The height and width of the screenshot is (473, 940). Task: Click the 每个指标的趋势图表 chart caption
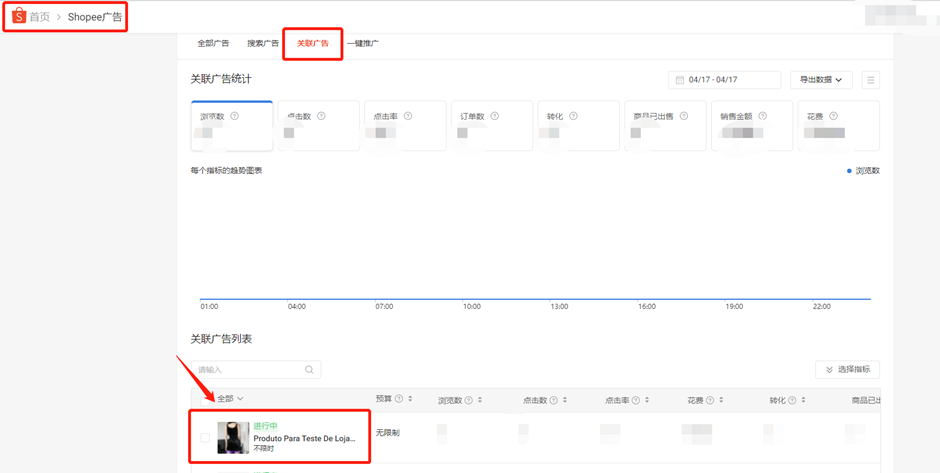pos(226,170)
